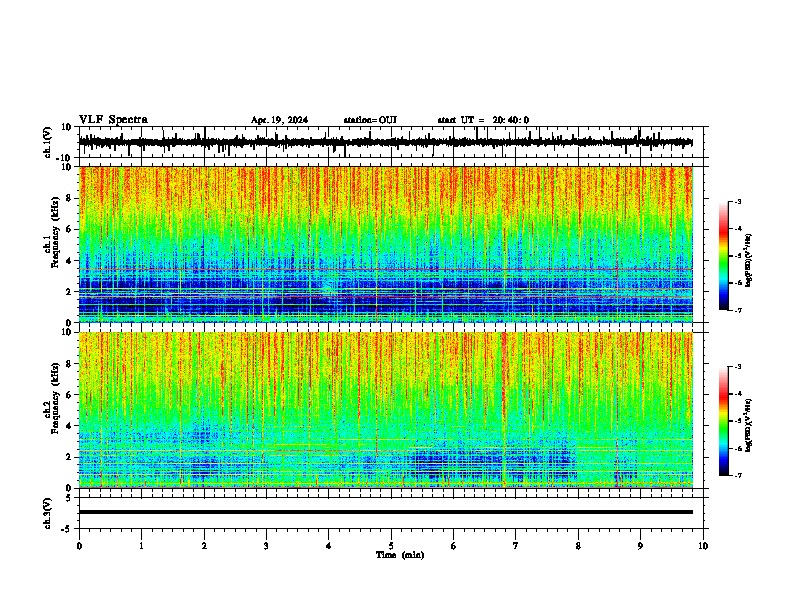Click the '2' tick on the time axis
792x612 pixels.
coord(204,546)
